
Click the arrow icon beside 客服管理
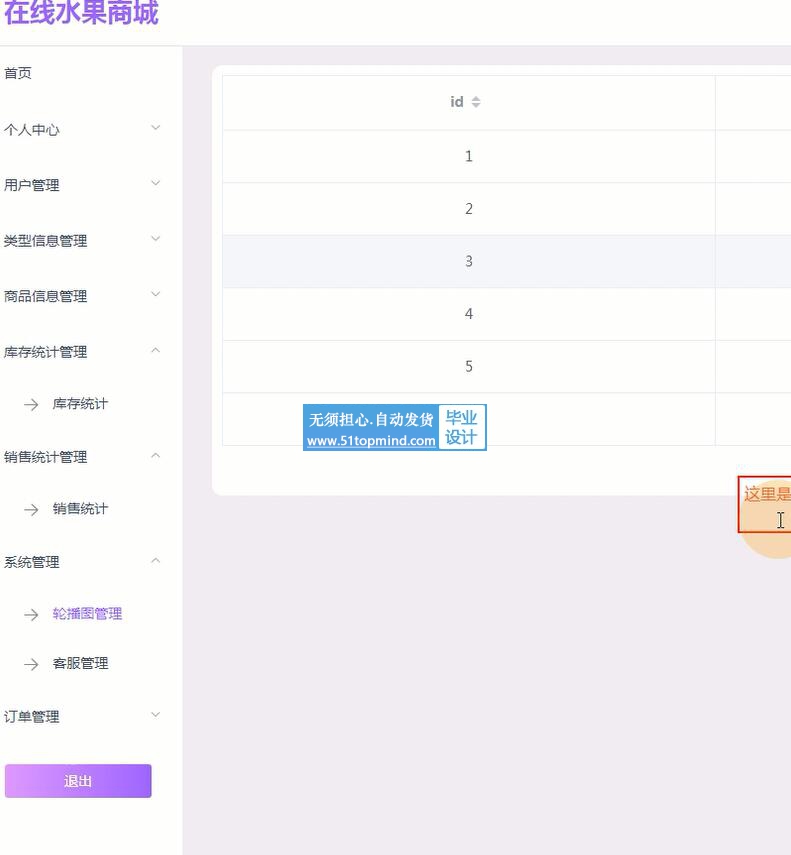pos(31,665)
